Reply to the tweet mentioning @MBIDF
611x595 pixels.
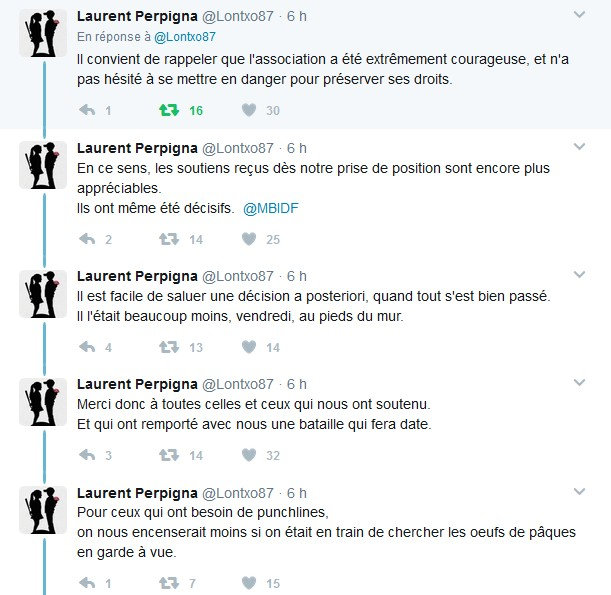click(x=87, y=239)
